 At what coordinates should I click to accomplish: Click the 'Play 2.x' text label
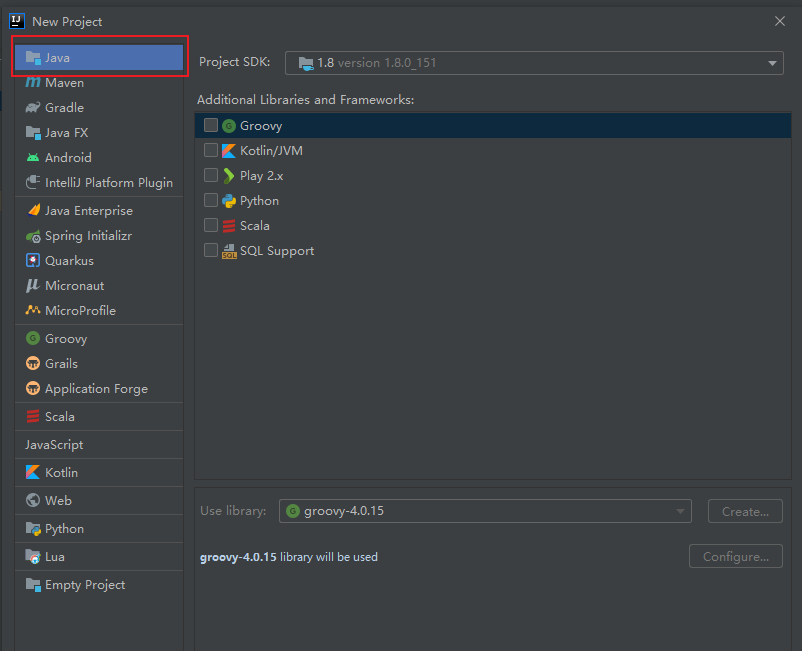tap(262, 176)
